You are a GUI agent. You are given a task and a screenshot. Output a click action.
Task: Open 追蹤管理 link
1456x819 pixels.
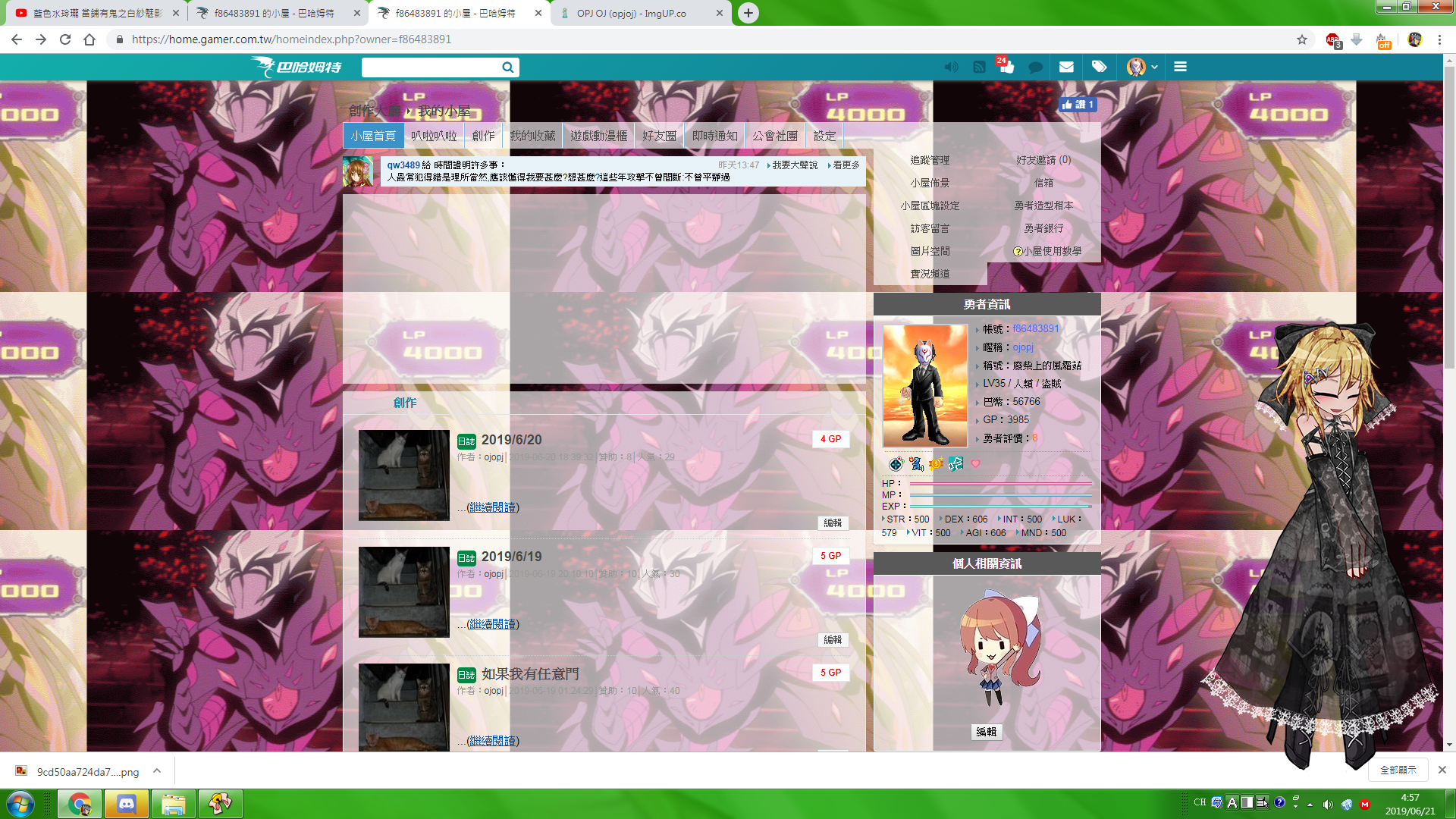930,160
